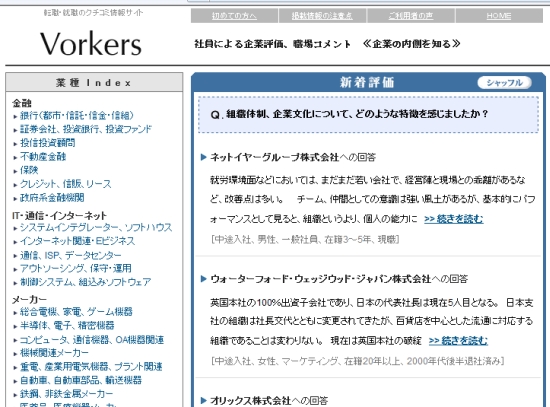Open 通信、ISP、データセンター category link
The height and width of the screenshot is (407, 550).
[x=71, y=255]
